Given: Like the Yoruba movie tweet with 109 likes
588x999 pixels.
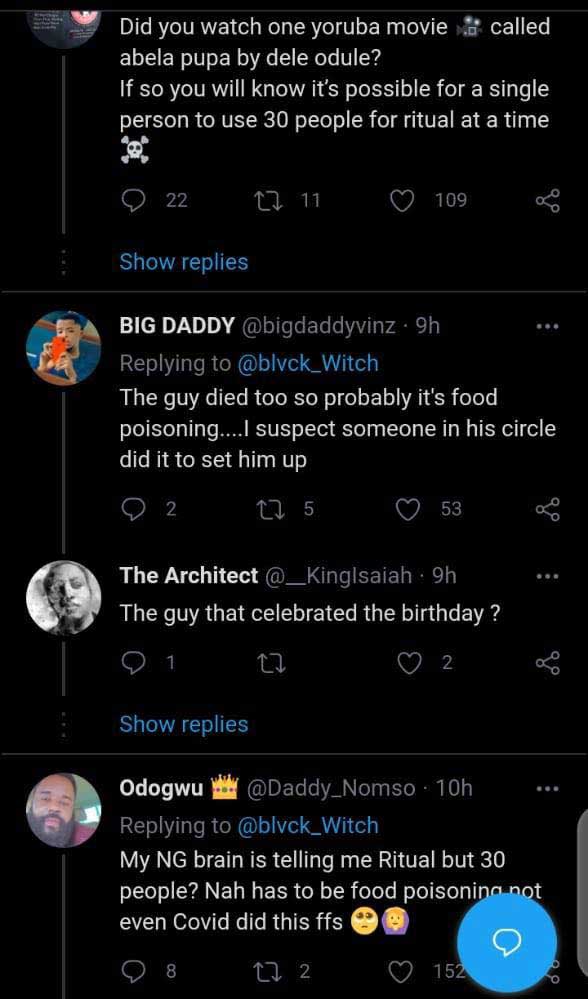Looking at the screenshot, I should [403, 201].
